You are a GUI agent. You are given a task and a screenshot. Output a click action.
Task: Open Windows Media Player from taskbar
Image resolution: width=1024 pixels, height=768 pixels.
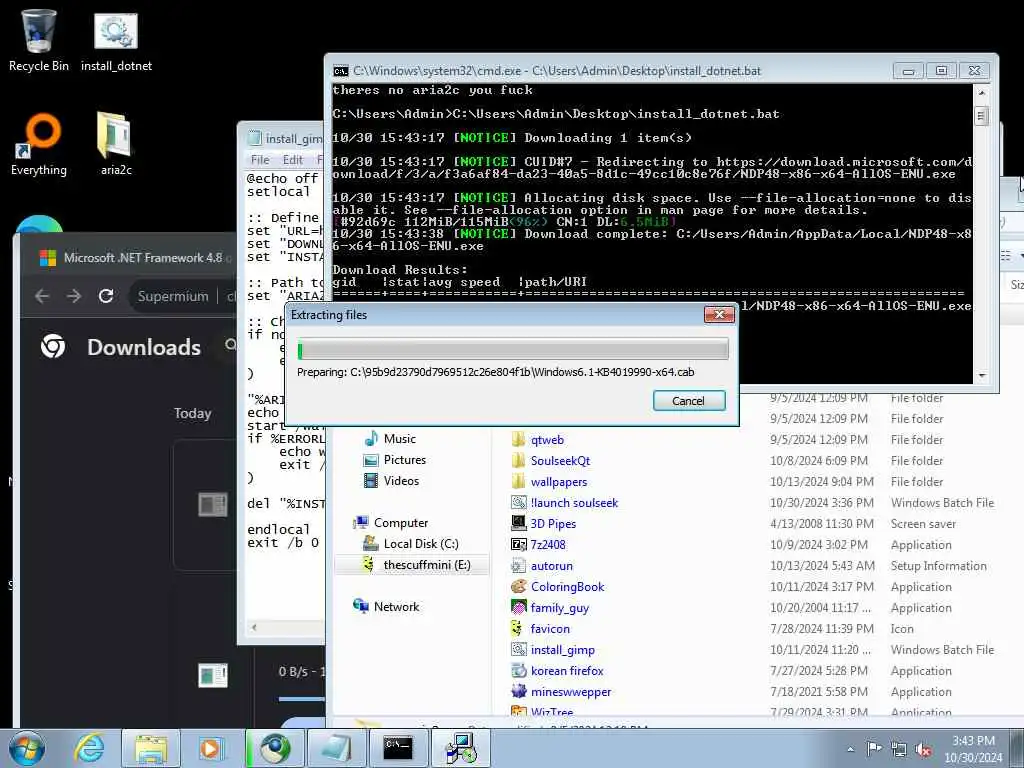tap(211, 748)
